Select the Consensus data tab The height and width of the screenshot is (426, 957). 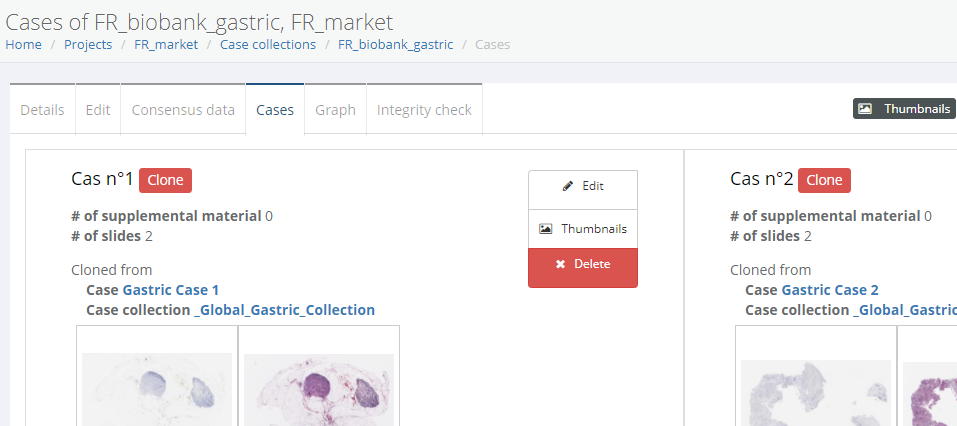(x=183, y=110)
